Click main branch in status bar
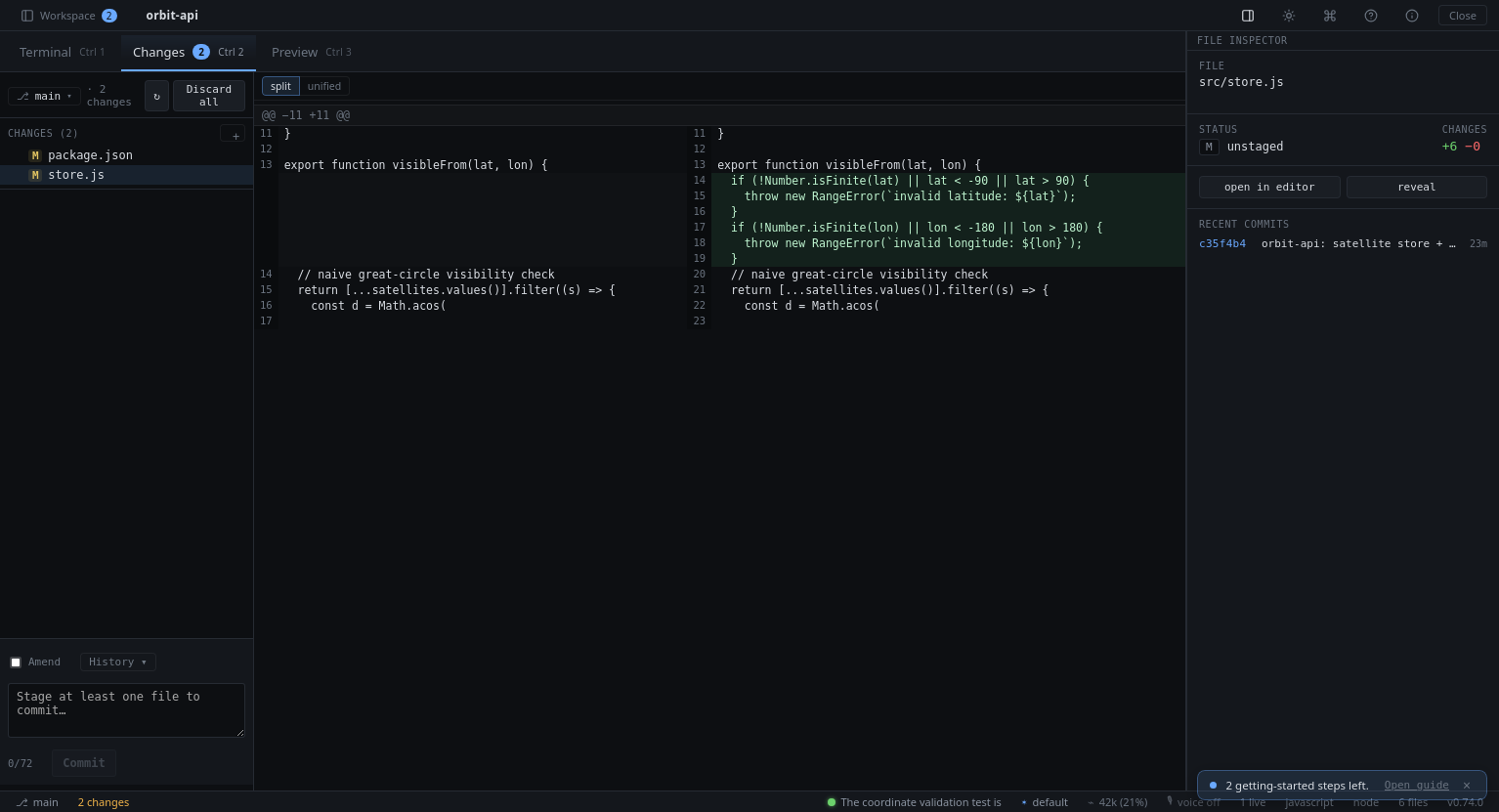This screenshot has width=1499, height=812. 37,802
